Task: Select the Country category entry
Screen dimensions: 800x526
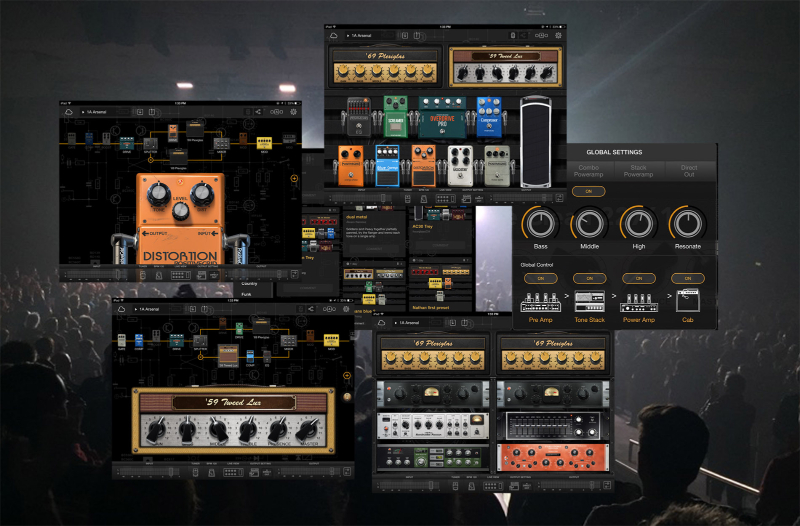Action: (249, 284)
